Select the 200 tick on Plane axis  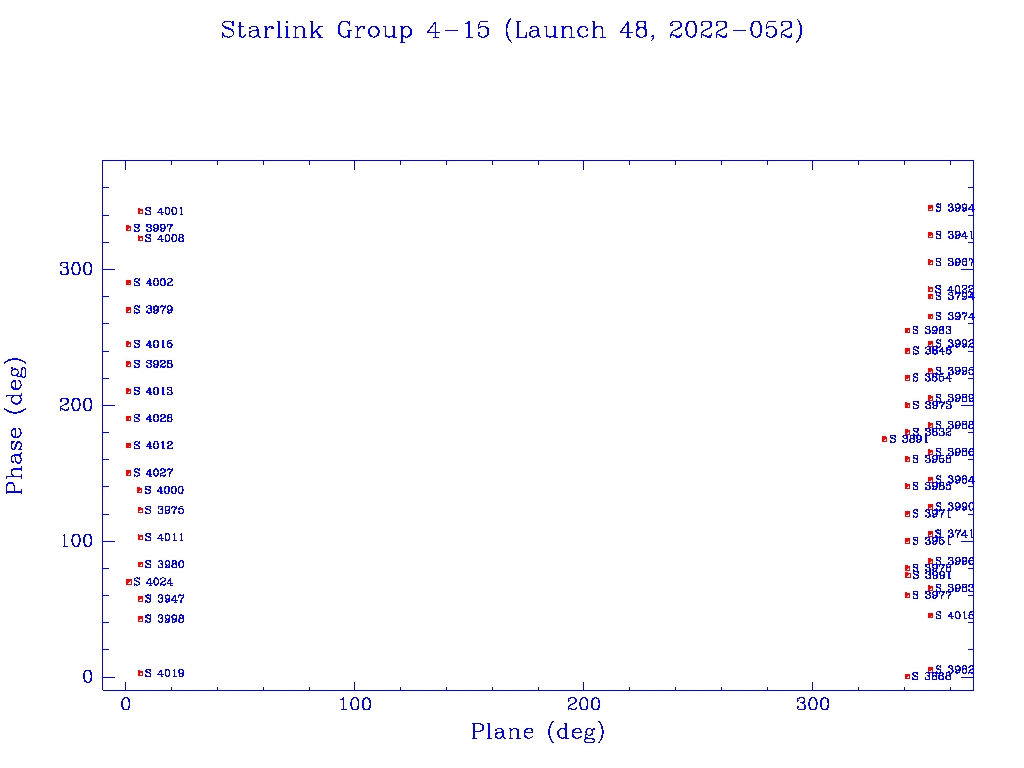pyautogui.click(x=584, y=704)
